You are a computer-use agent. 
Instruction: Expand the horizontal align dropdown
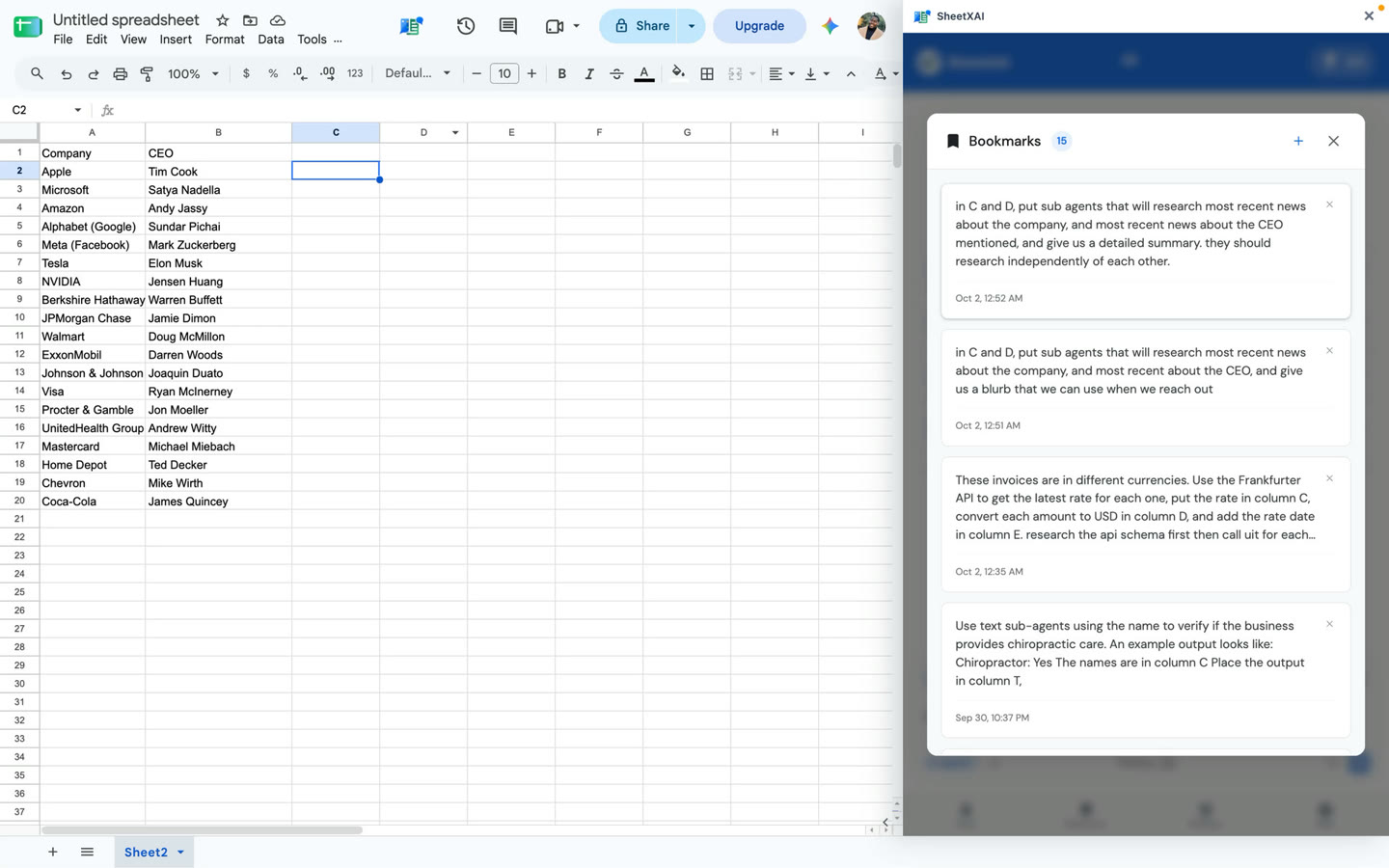(x=792, y=73)
